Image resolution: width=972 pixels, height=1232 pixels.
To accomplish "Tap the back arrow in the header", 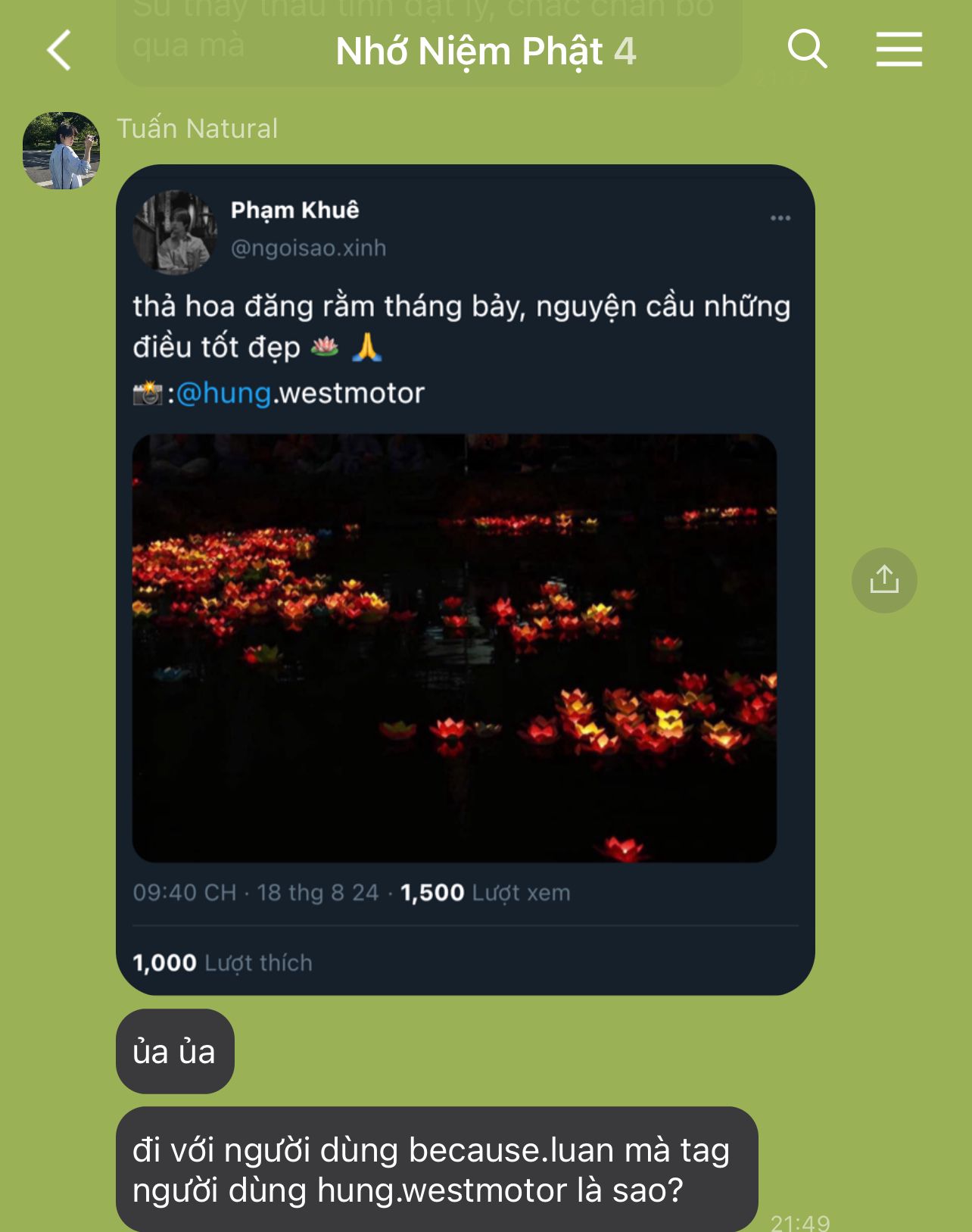I will click(59, 50).
